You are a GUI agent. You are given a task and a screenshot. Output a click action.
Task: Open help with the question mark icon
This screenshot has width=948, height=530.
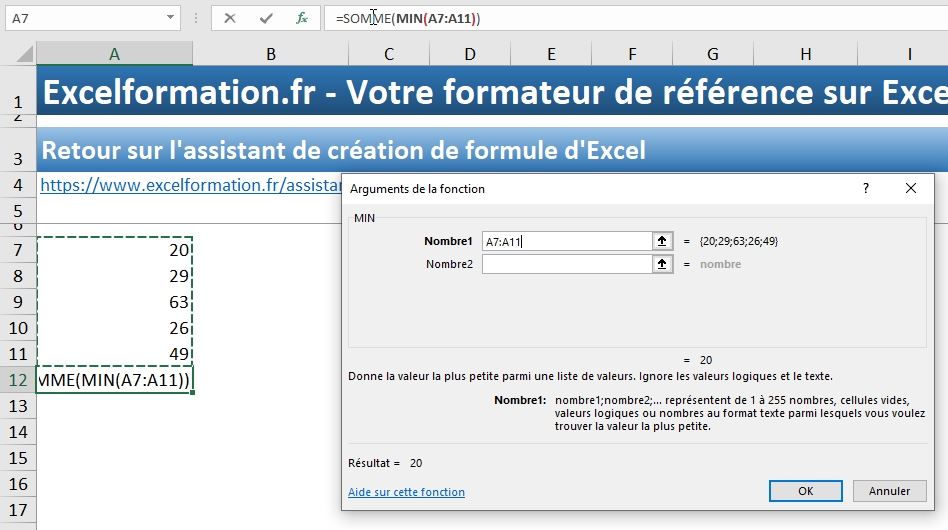(x=866, y=189)
